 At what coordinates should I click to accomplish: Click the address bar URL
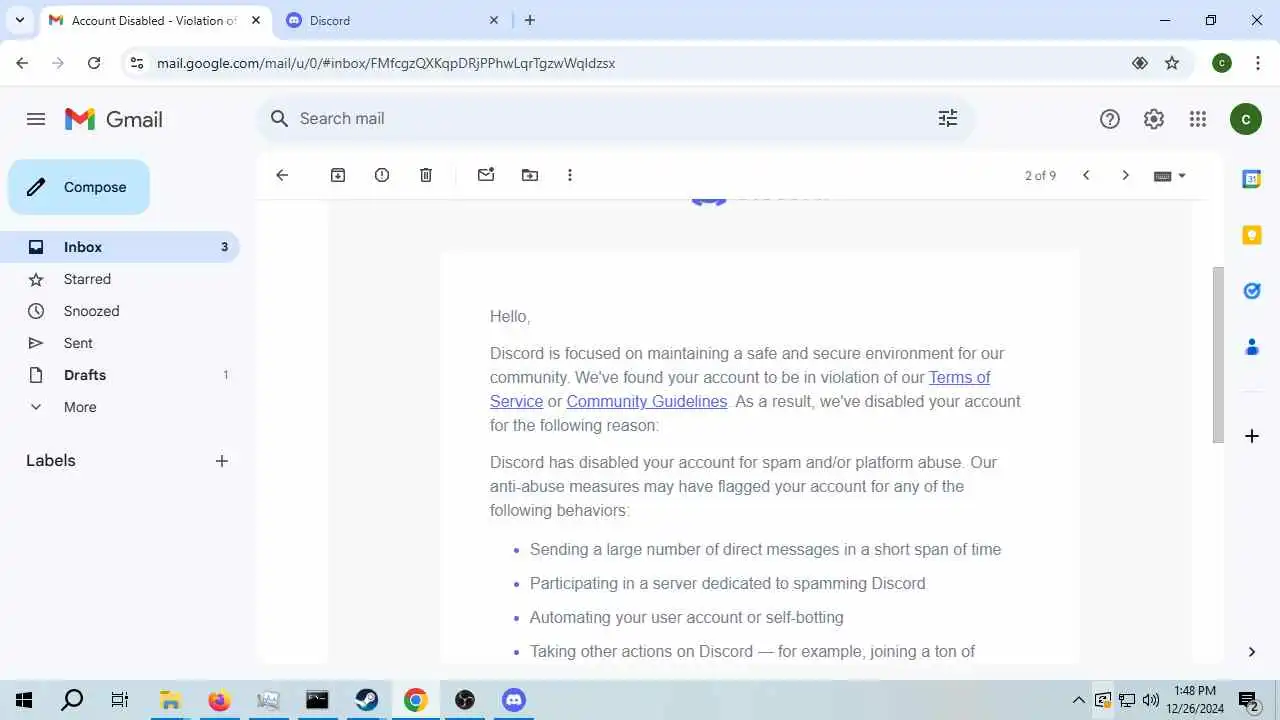[x=386, y=63]
